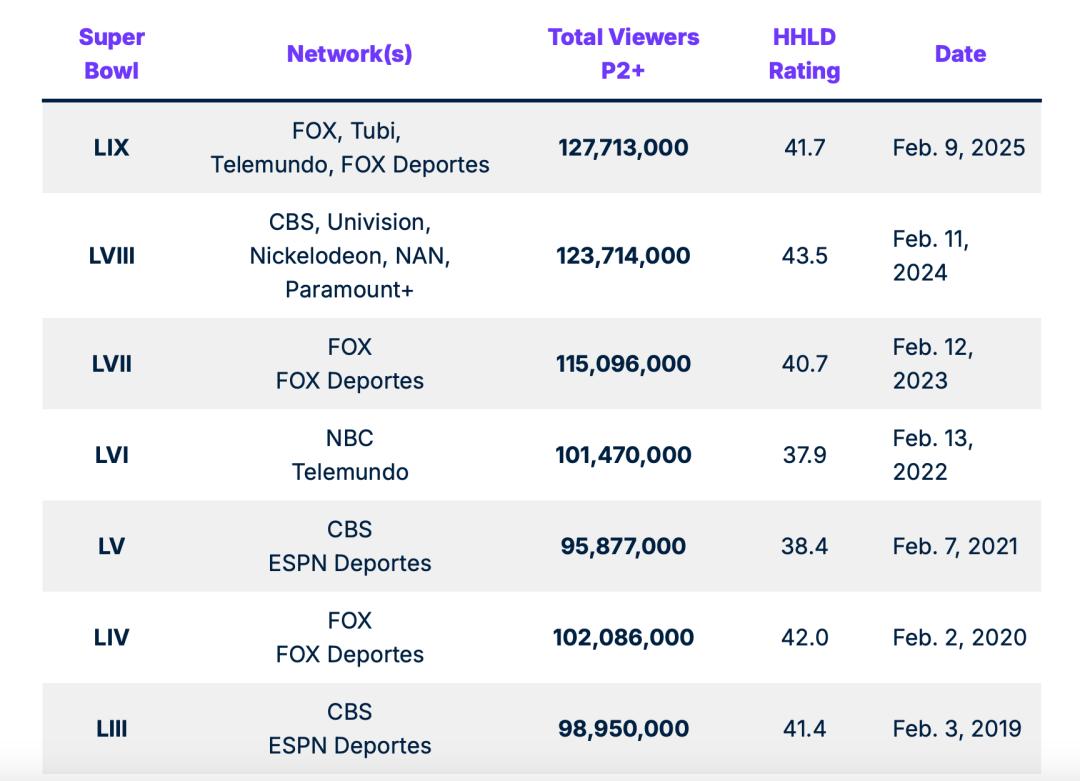Viewport: 1080px width, 781px height.
Task: Select the NBC Telemundo networks cell
Action: [x=349, y=455]
